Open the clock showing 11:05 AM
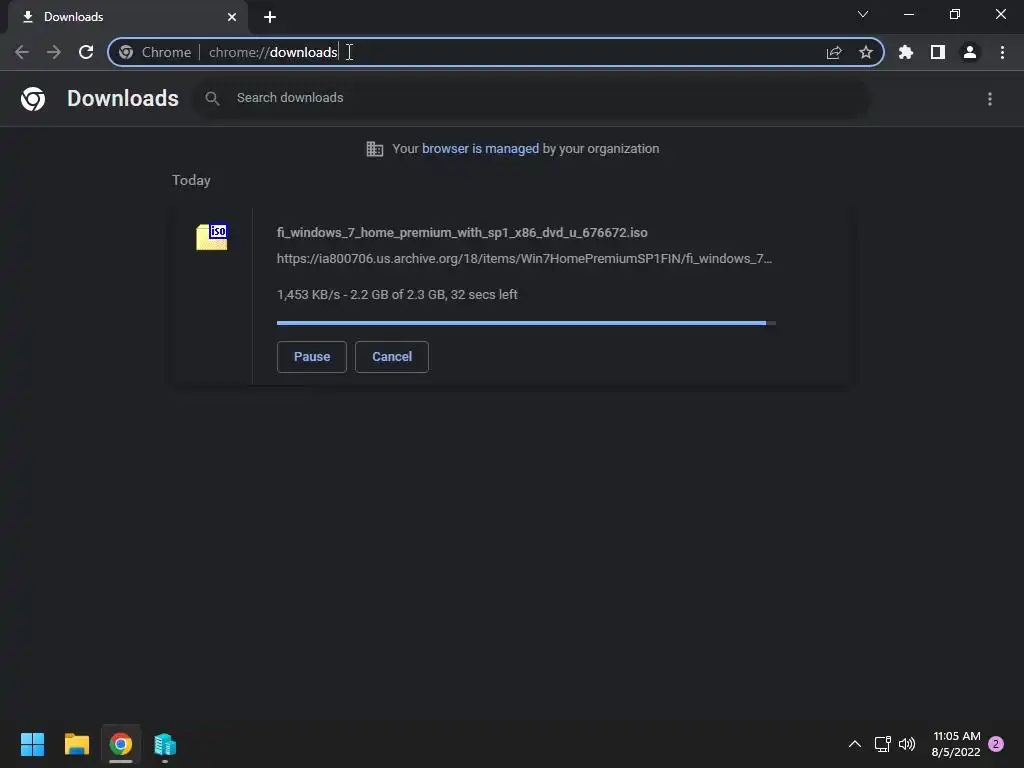1024x768 pixels. pos(956,744)
